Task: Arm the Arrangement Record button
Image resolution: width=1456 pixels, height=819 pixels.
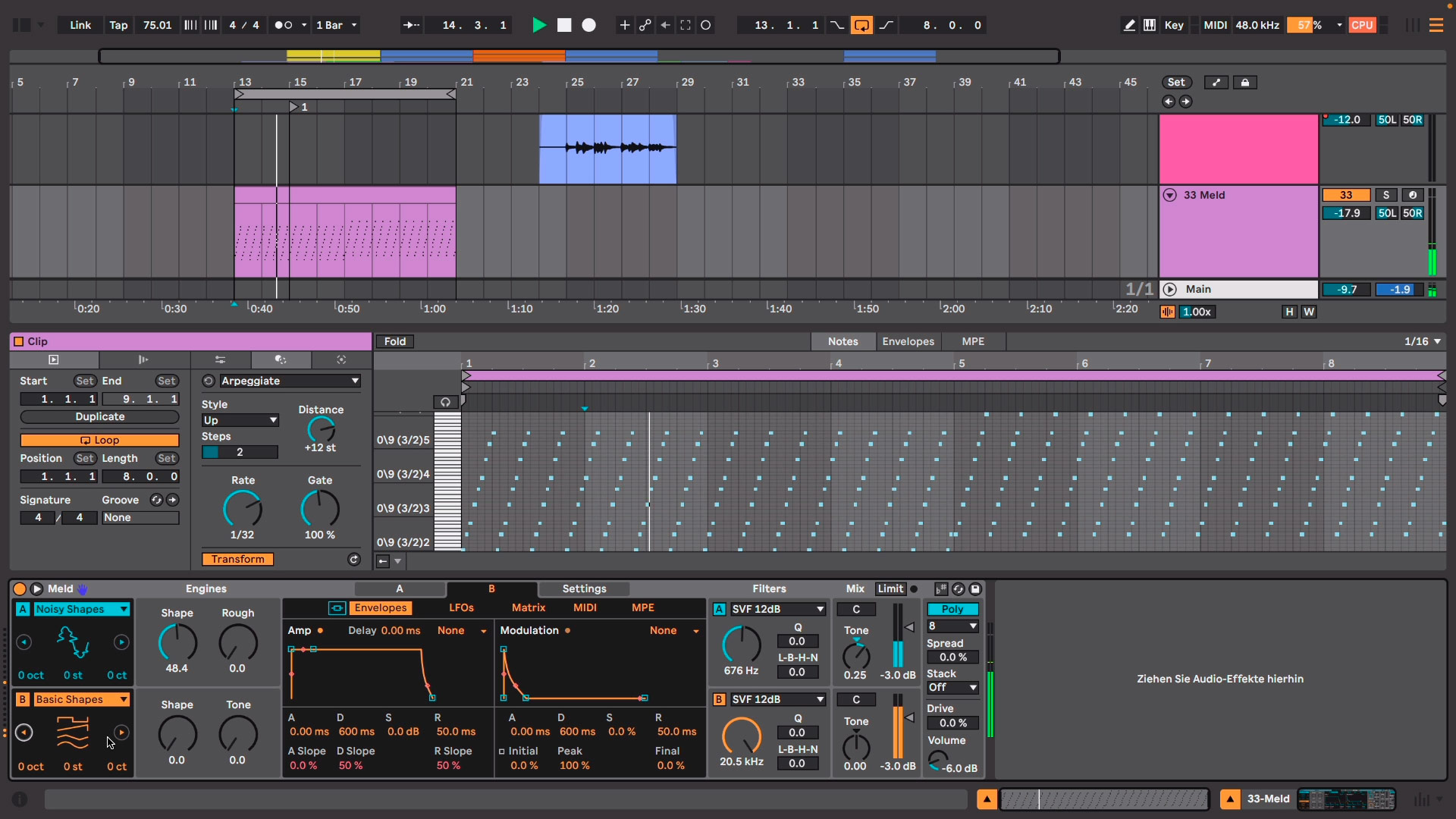Action: 588,25
